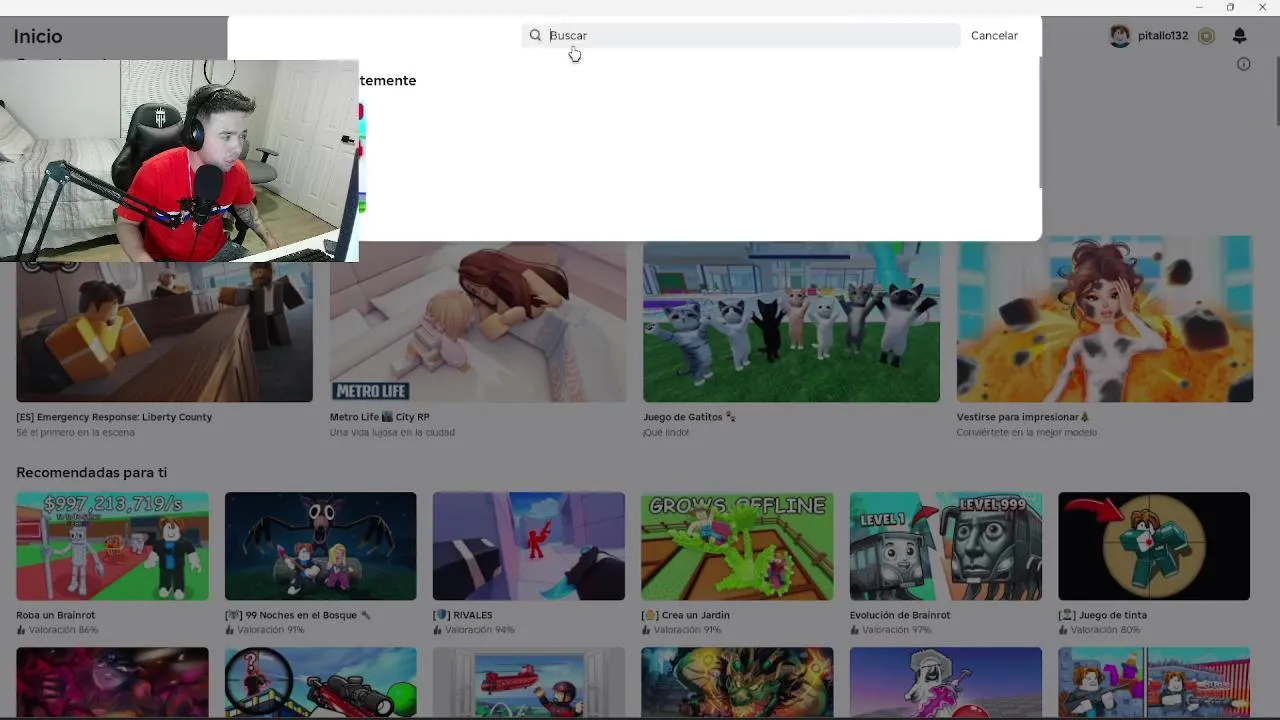This screenshot has width=1280, height=720.
Task: Open the notifications bell
Action: (1239, 36)
